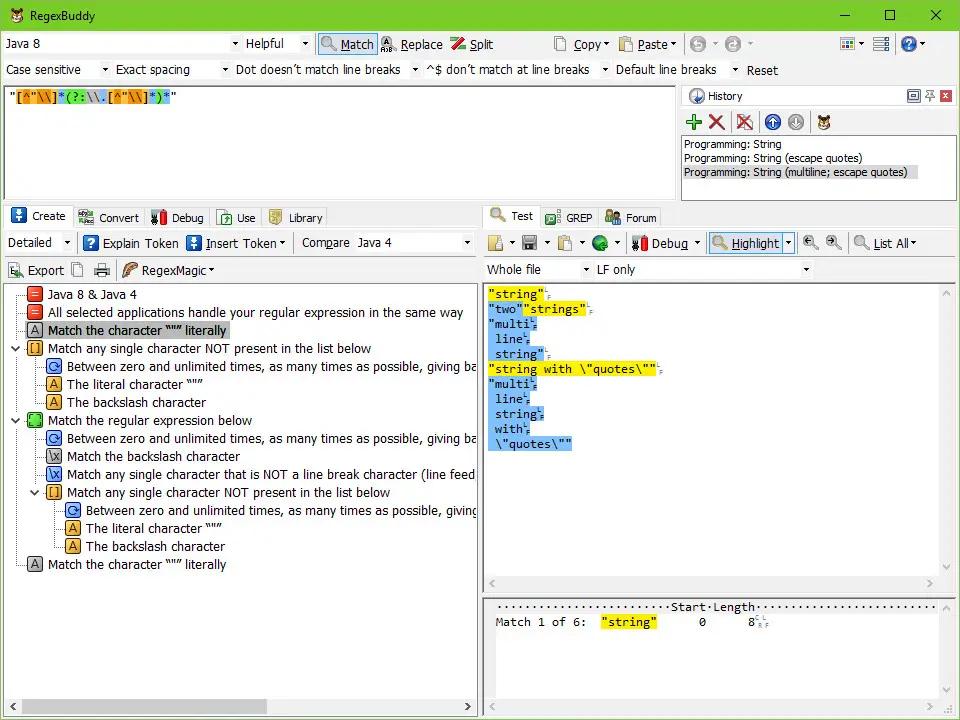Open the LF only line break dropdown
The height and width of the screenshot is (720, 960).
click(x=703, y=269)
